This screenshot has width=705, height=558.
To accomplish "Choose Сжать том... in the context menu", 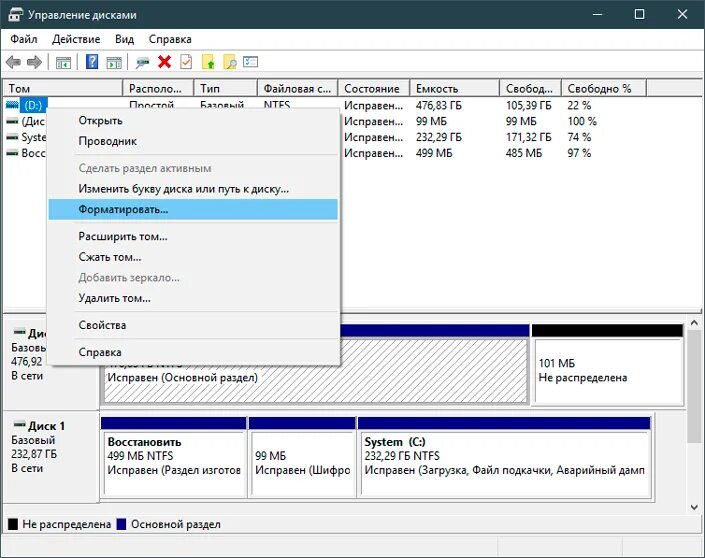I will [x=193, y=257].
